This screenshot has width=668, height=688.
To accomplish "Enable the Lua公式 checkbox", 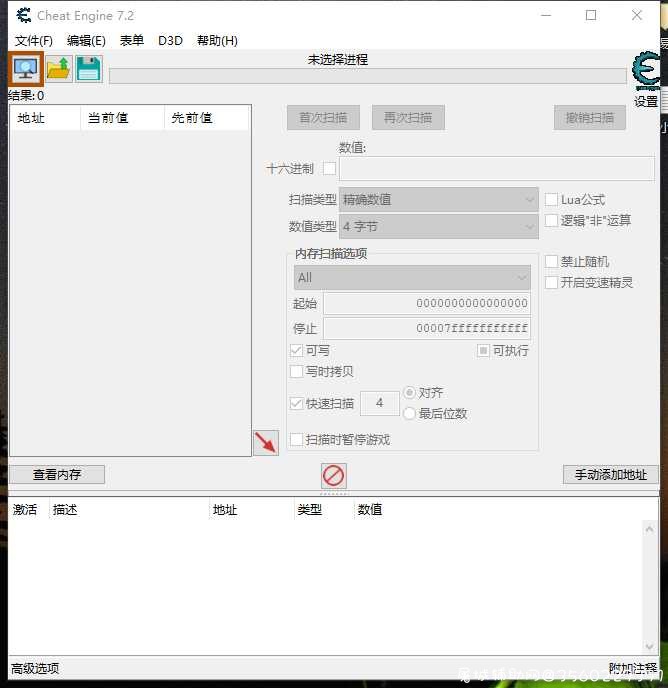I will [551, 200].
